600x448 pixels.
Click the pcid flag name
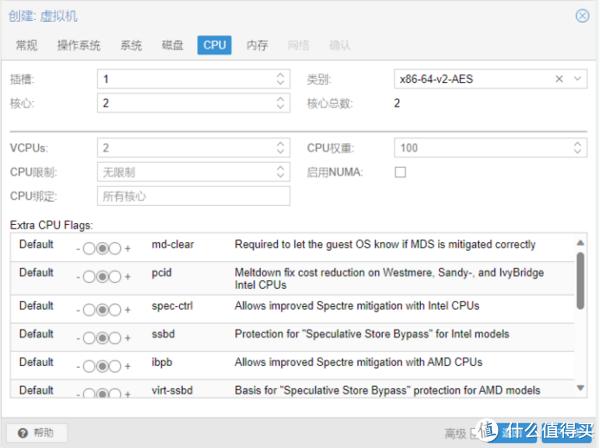(x=161, y=272)
